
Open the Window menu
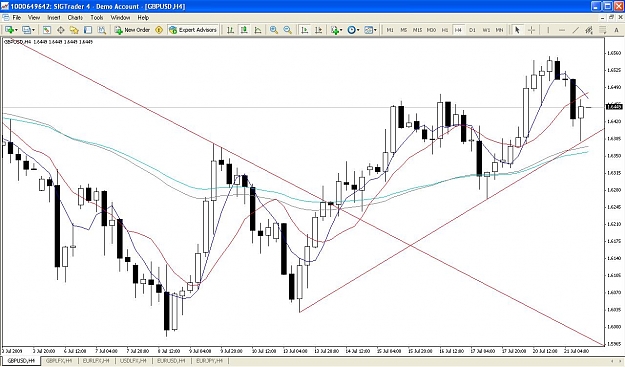[x=120, y=18]
